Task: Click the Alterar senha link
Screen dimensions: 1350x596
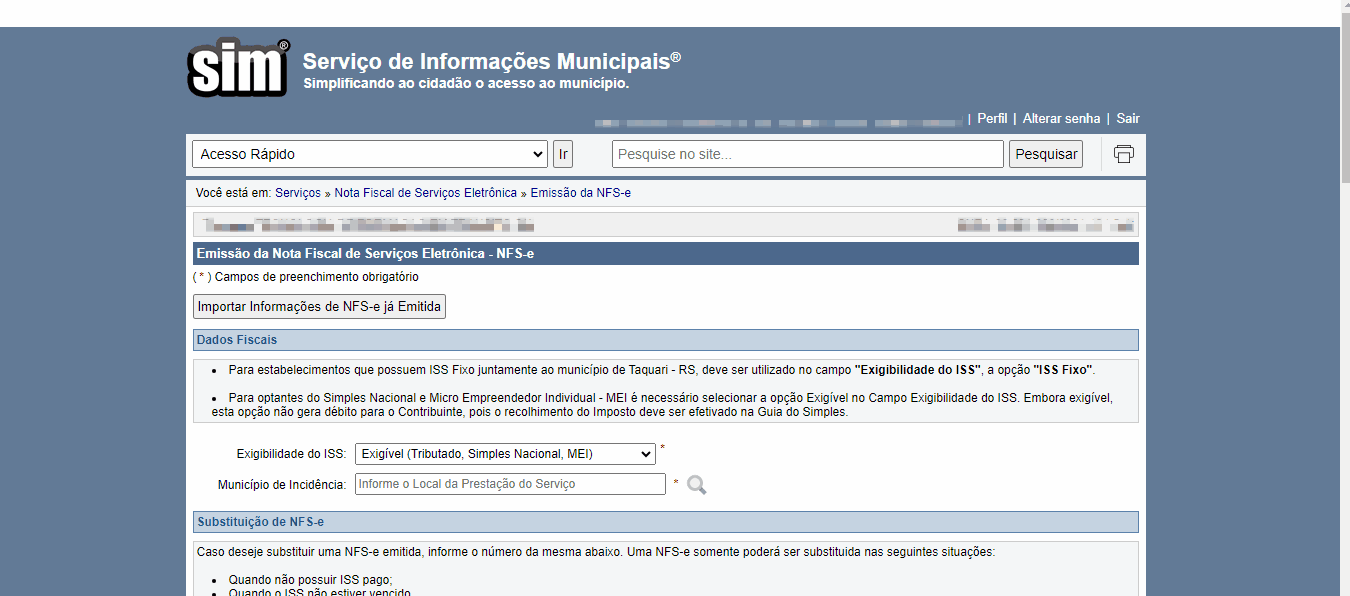Action: click(x=1061, y=119)
